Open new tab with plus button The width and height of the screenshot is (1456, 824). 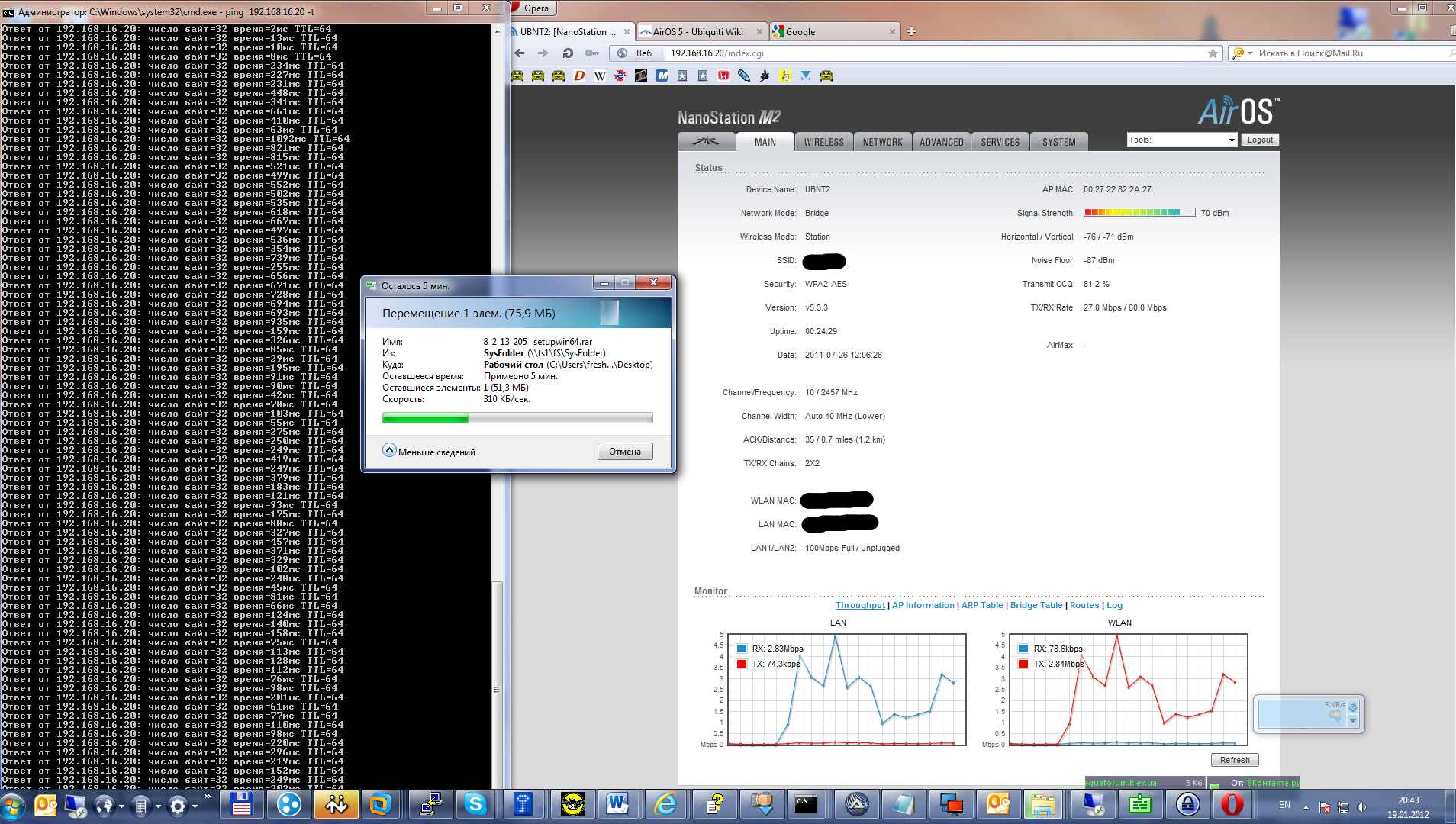(x=911, y=31)
